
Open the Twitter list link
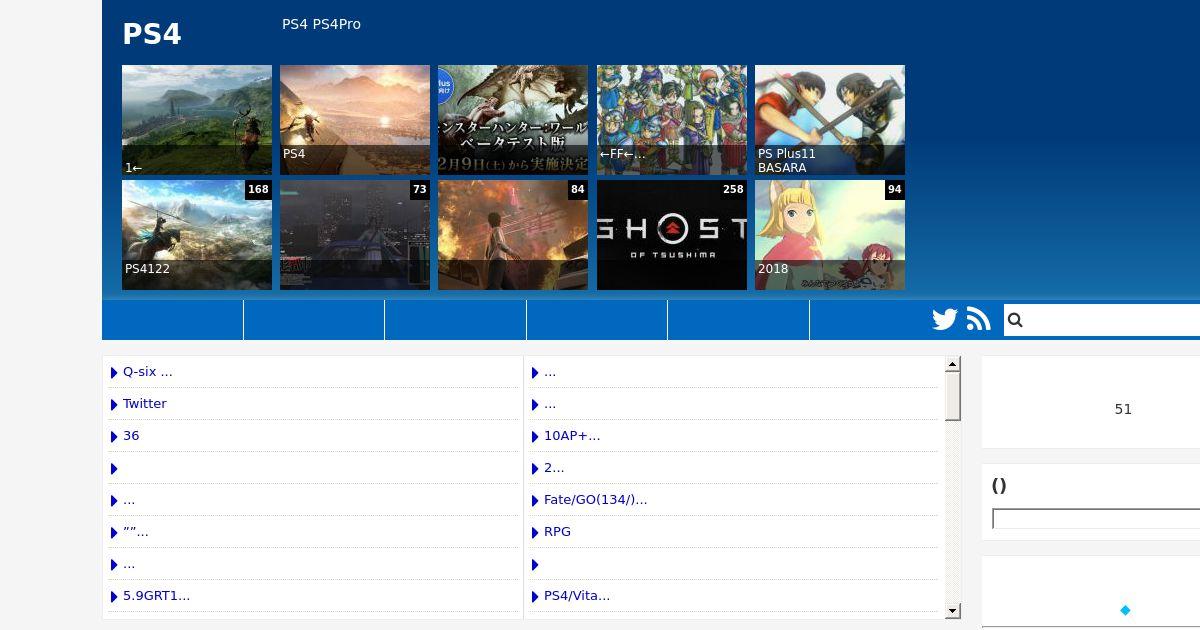[x=145, y=404]
